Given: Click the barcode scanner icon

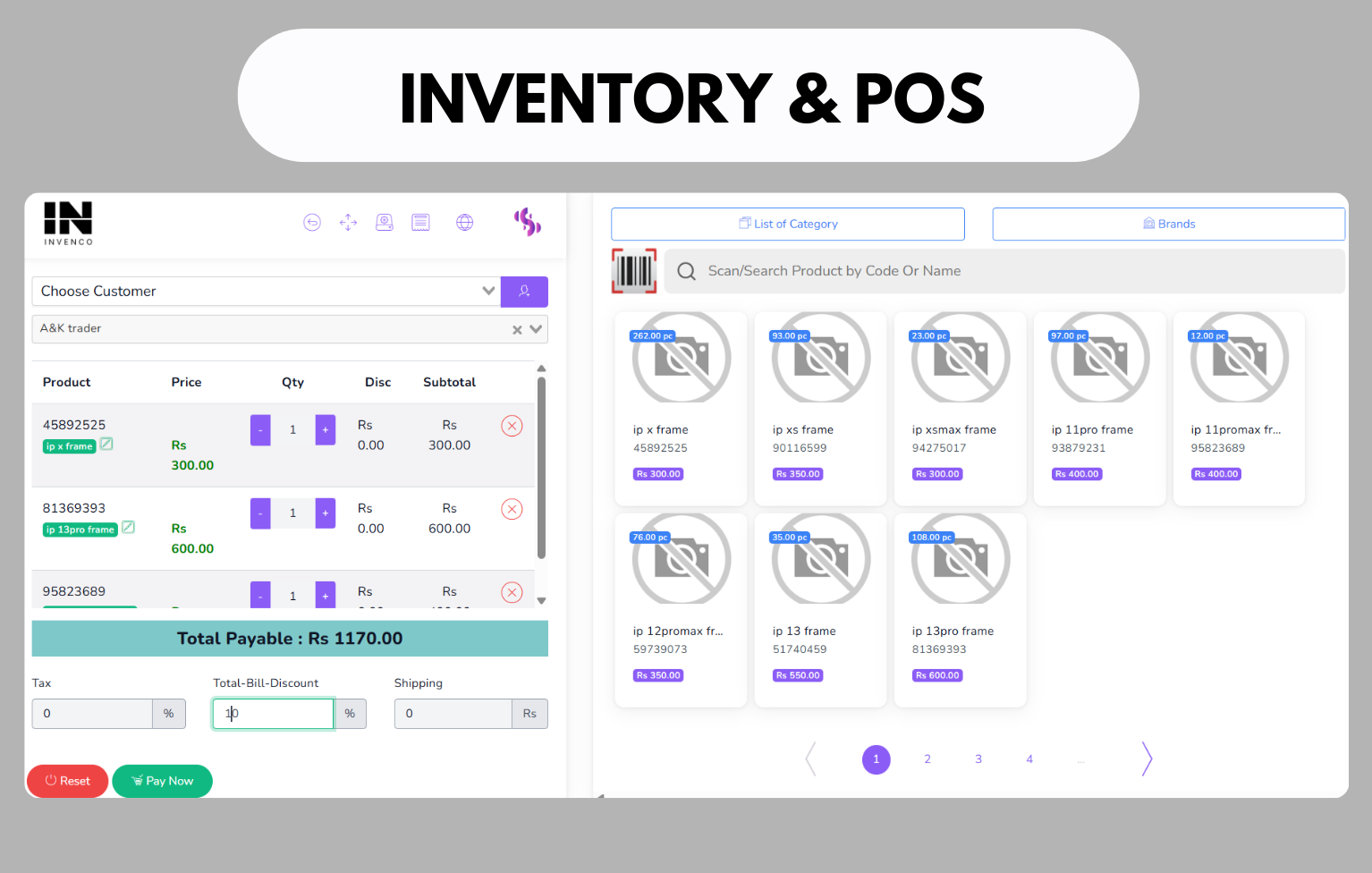Looking at the screenshot, I should (x=634, y=271).
